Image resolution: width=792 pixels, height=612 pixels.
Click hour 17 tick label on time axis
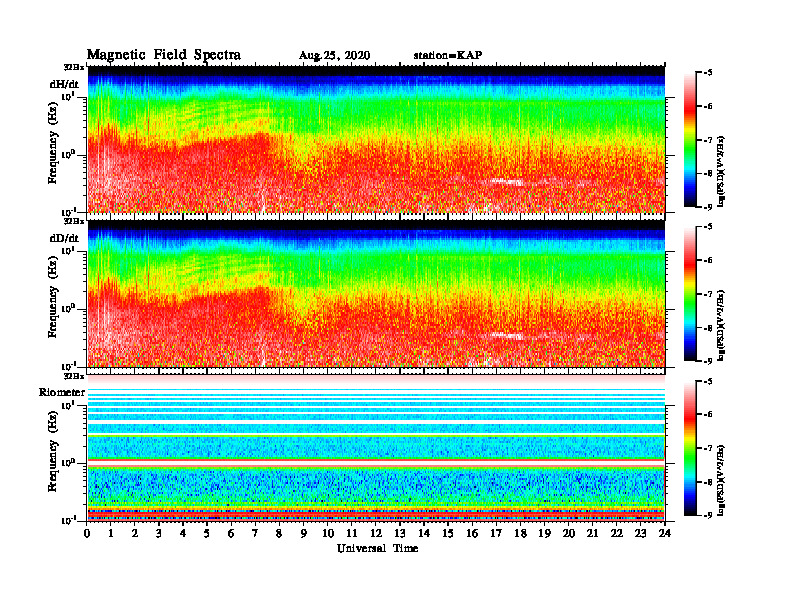tap(496, 533)
